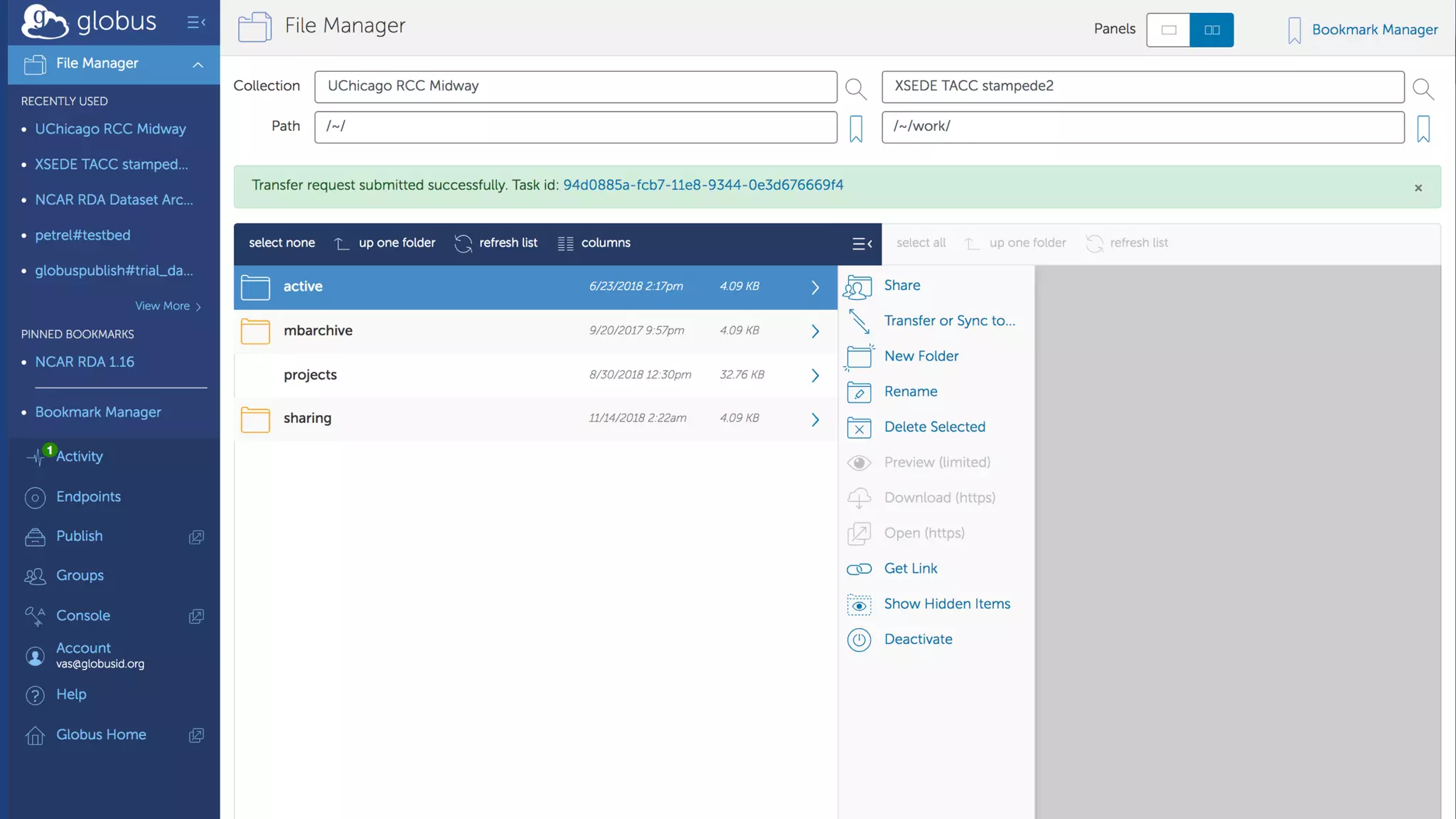Click Transfer or Sync to... option
1456x819 pixels.
pos(949,321)
